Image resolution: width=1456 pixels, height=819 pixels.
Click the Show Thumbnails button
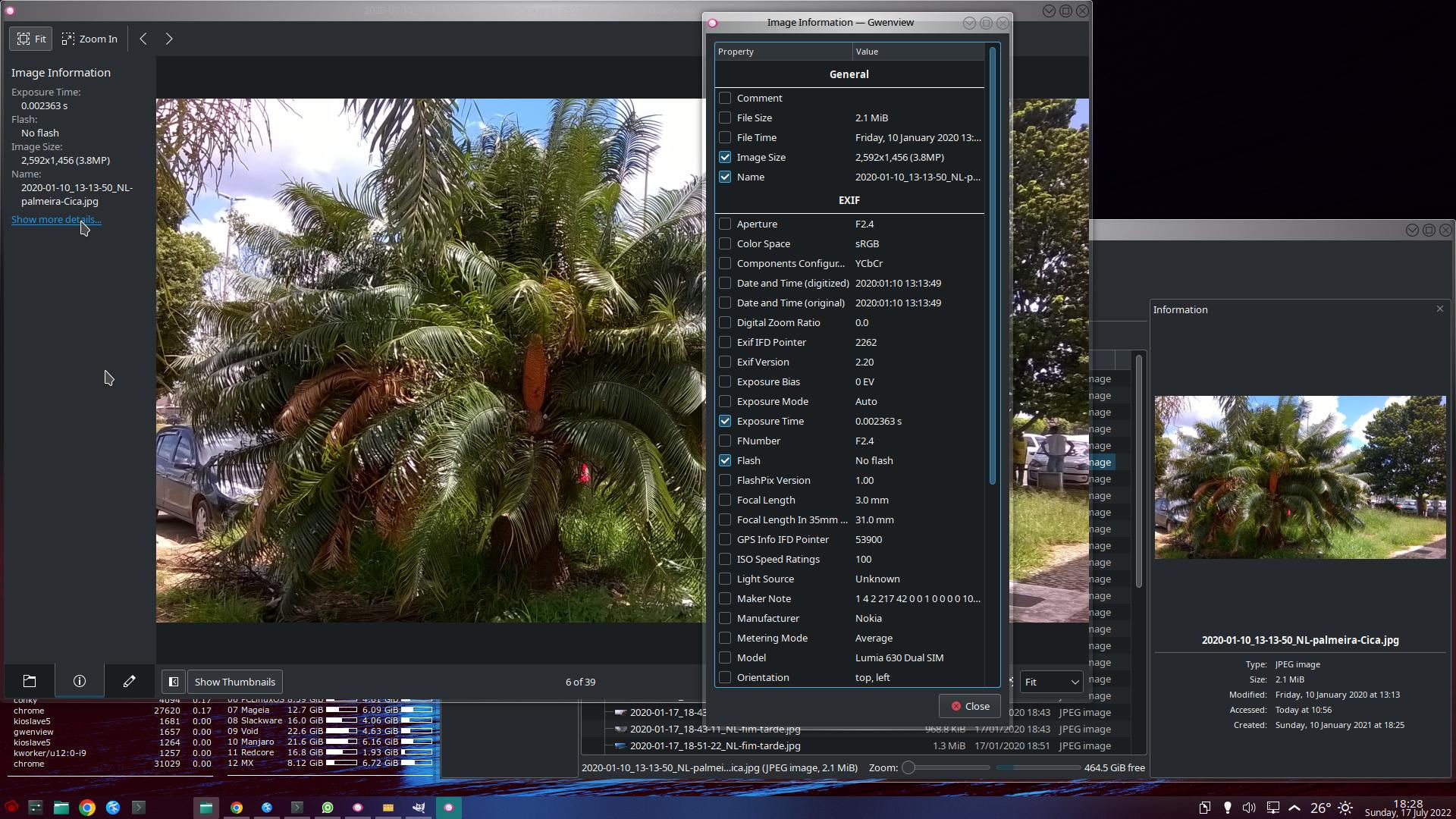[x=234, y=682]
